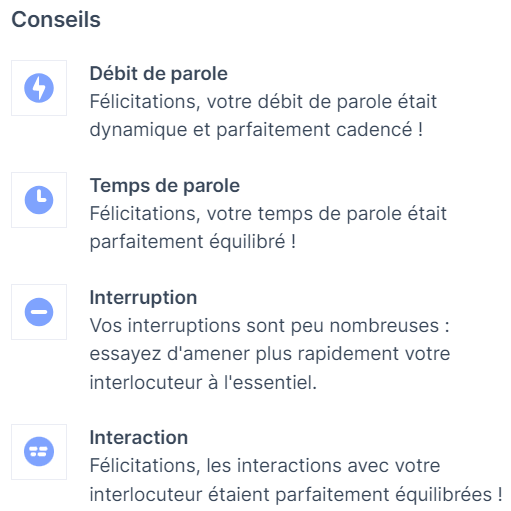Click text 'Félicitations, votre débit de parole était'
This screenshot has width=511, height=511.
(x=263, y=101)
